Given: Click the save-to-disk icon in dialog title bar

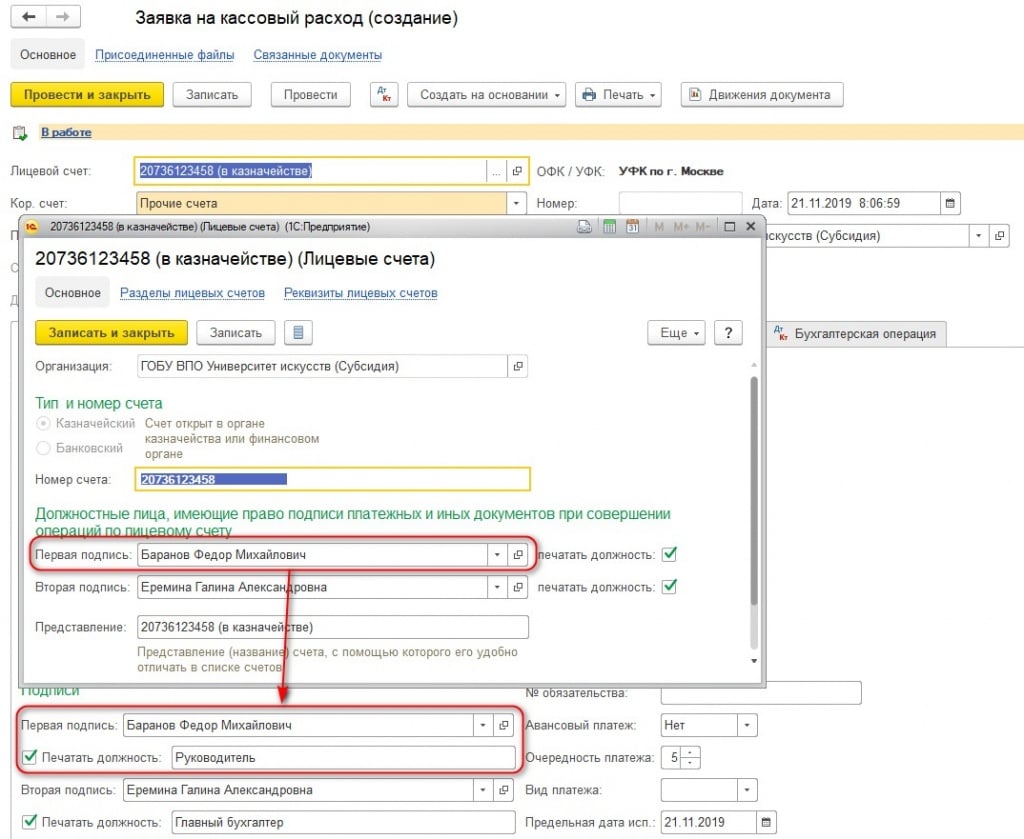Looking at the screenshot, I should [x=584, y=227].
